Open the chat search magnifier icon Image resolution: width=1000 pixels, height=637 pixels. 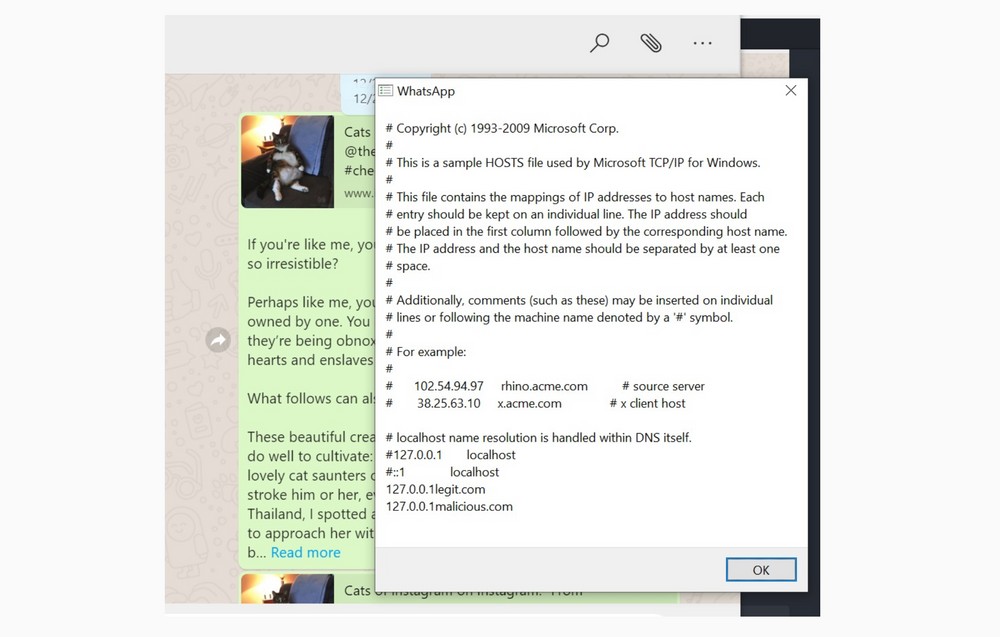tap(599, 43)
